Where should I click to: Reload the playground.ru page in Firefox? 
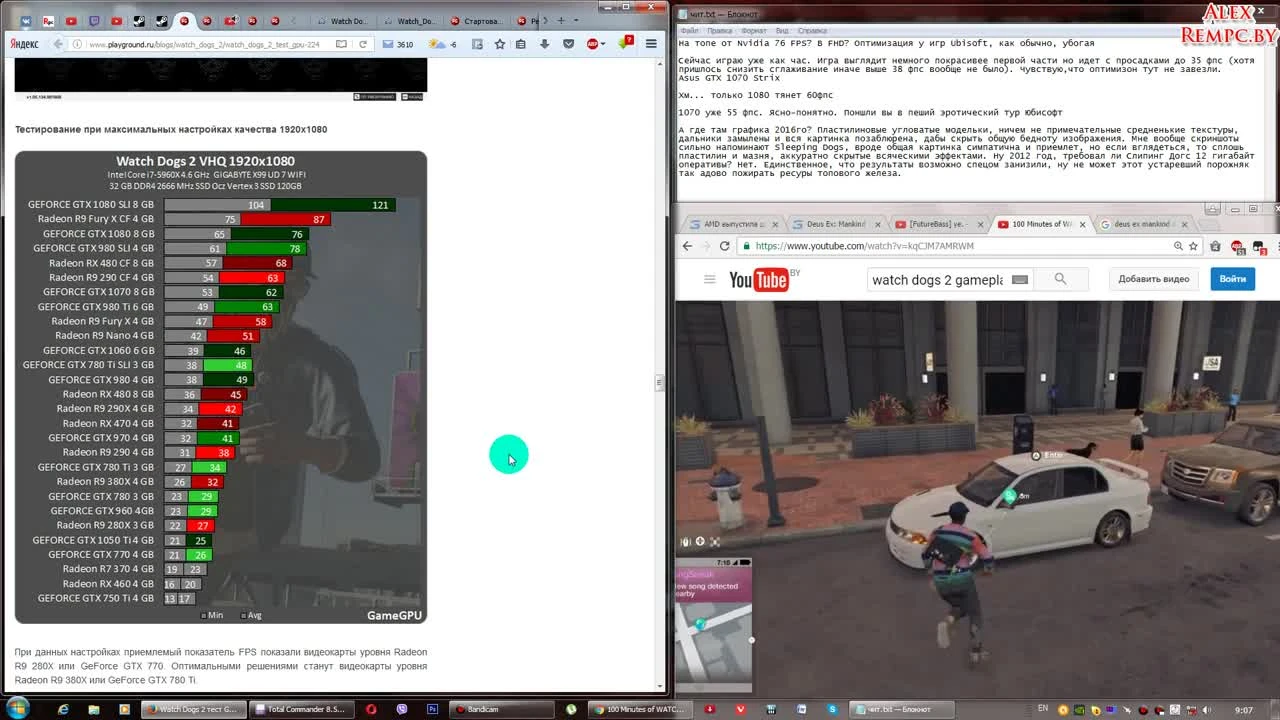tap(362, 44)
